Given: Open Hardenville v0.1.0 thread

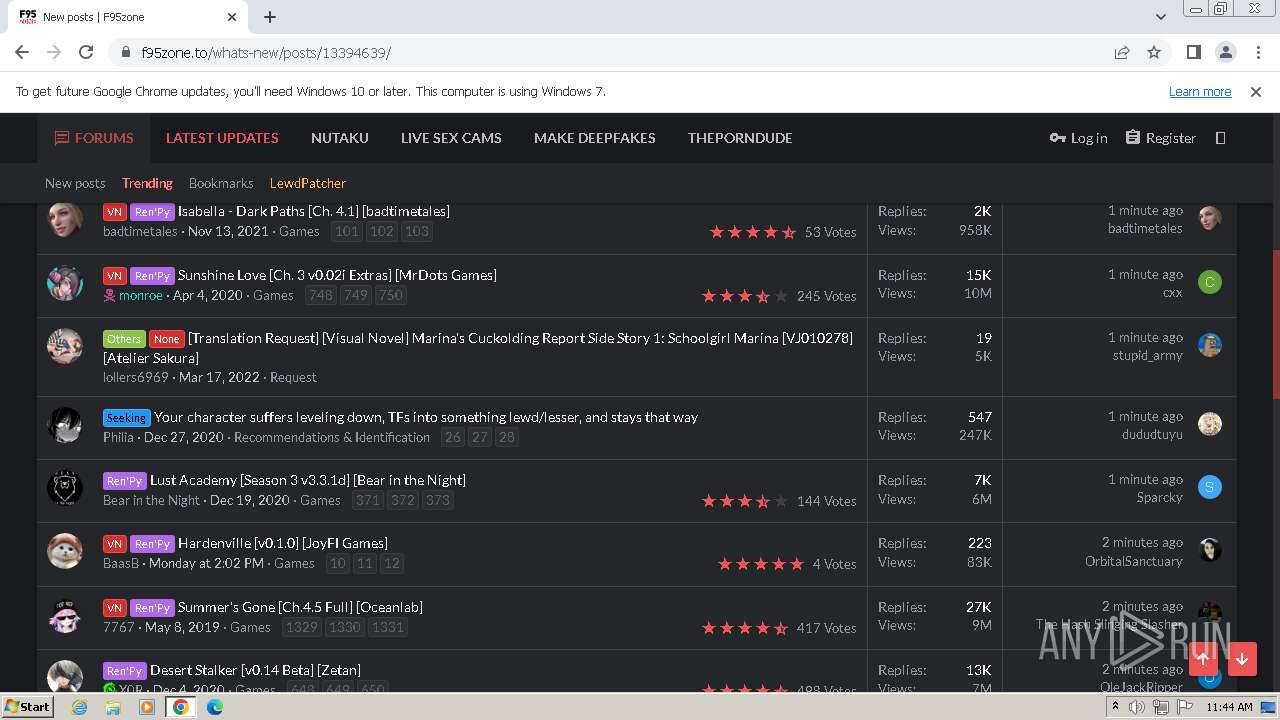Looking at the screenshot, I should click(x=283, y=543).
